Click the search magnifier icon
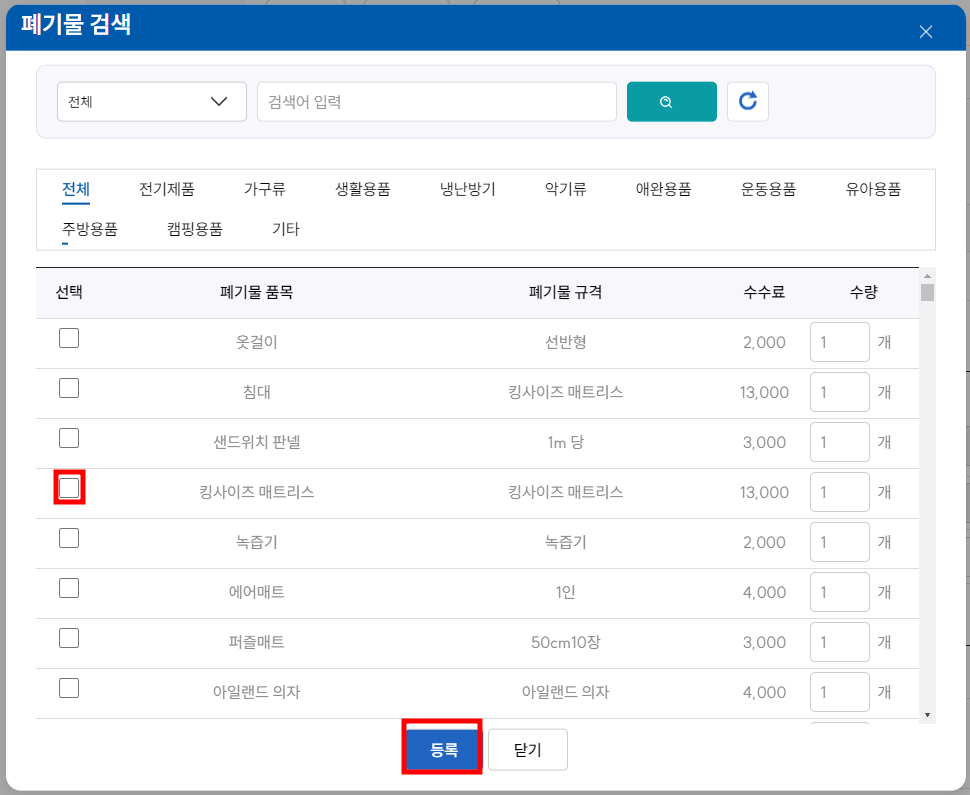Image resolution: width=970 pixels, height=795 pixels. click(x=671, y=101)
